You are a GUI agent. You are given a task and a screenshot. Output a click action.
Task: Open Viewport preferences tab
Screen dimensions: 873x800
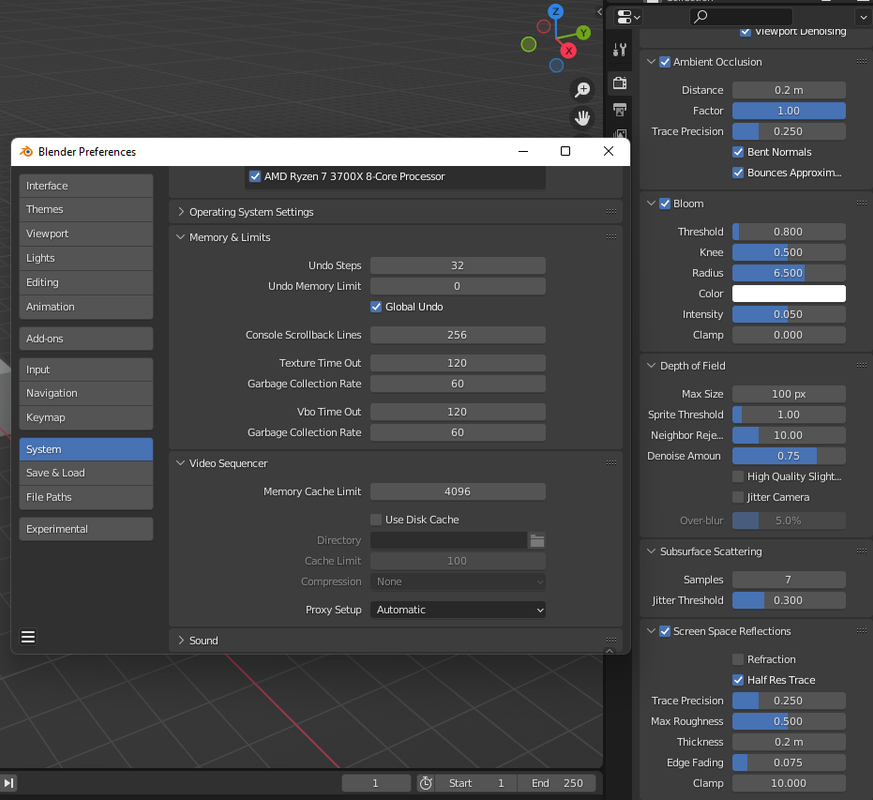(86, 234)
